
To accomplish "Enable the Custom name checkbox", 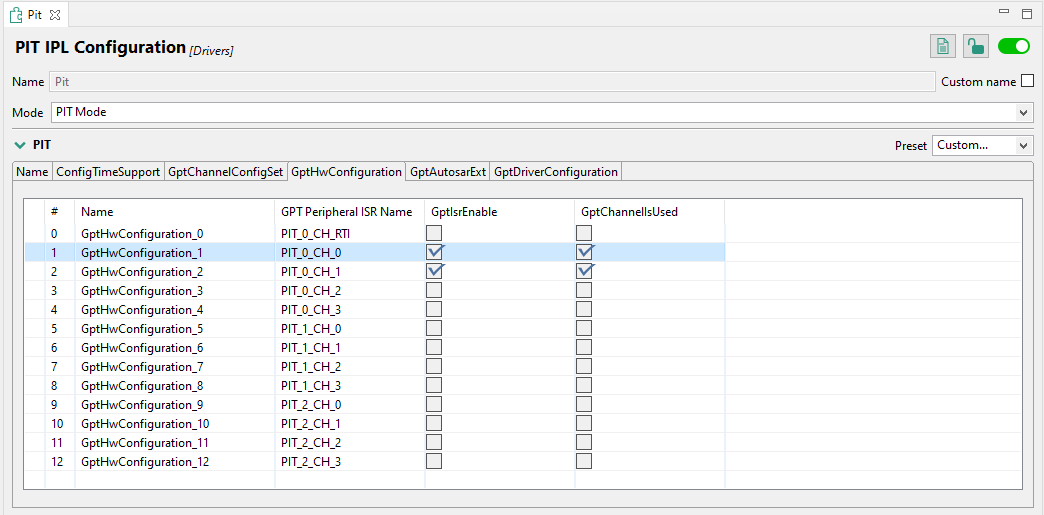I will coord(1027,81).
